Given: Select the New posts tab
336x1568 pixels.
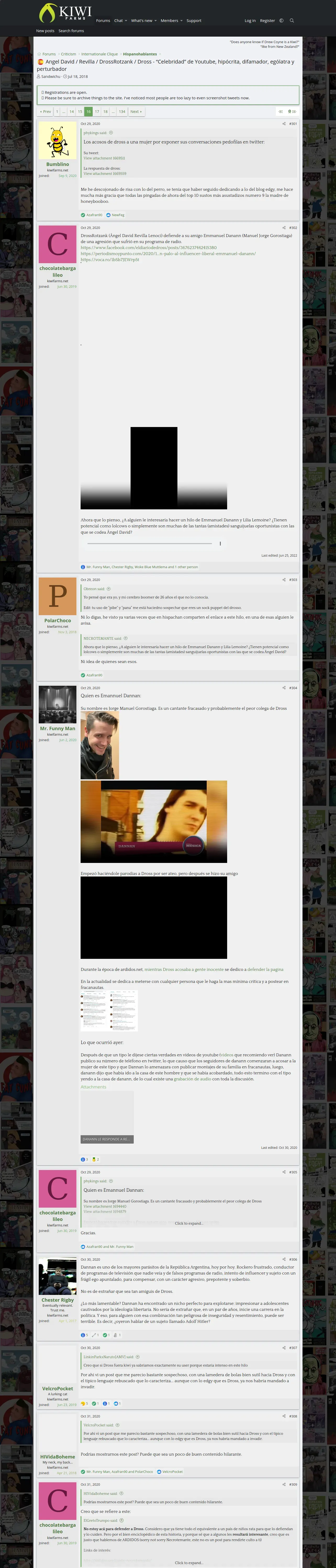Looking at the screenshot, I should pyautogui.click(x=45, y=30).
